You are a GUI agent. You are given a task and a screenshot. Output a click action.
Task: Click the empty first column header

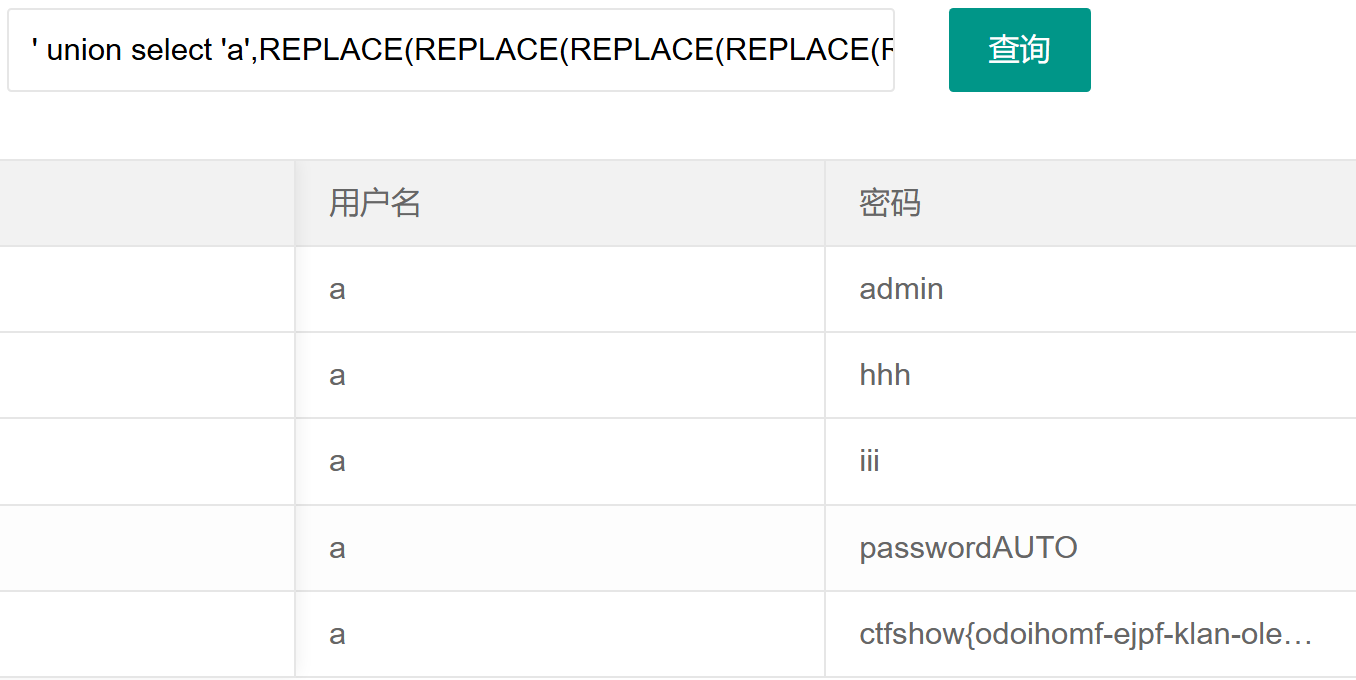click(x=147, y=203)
